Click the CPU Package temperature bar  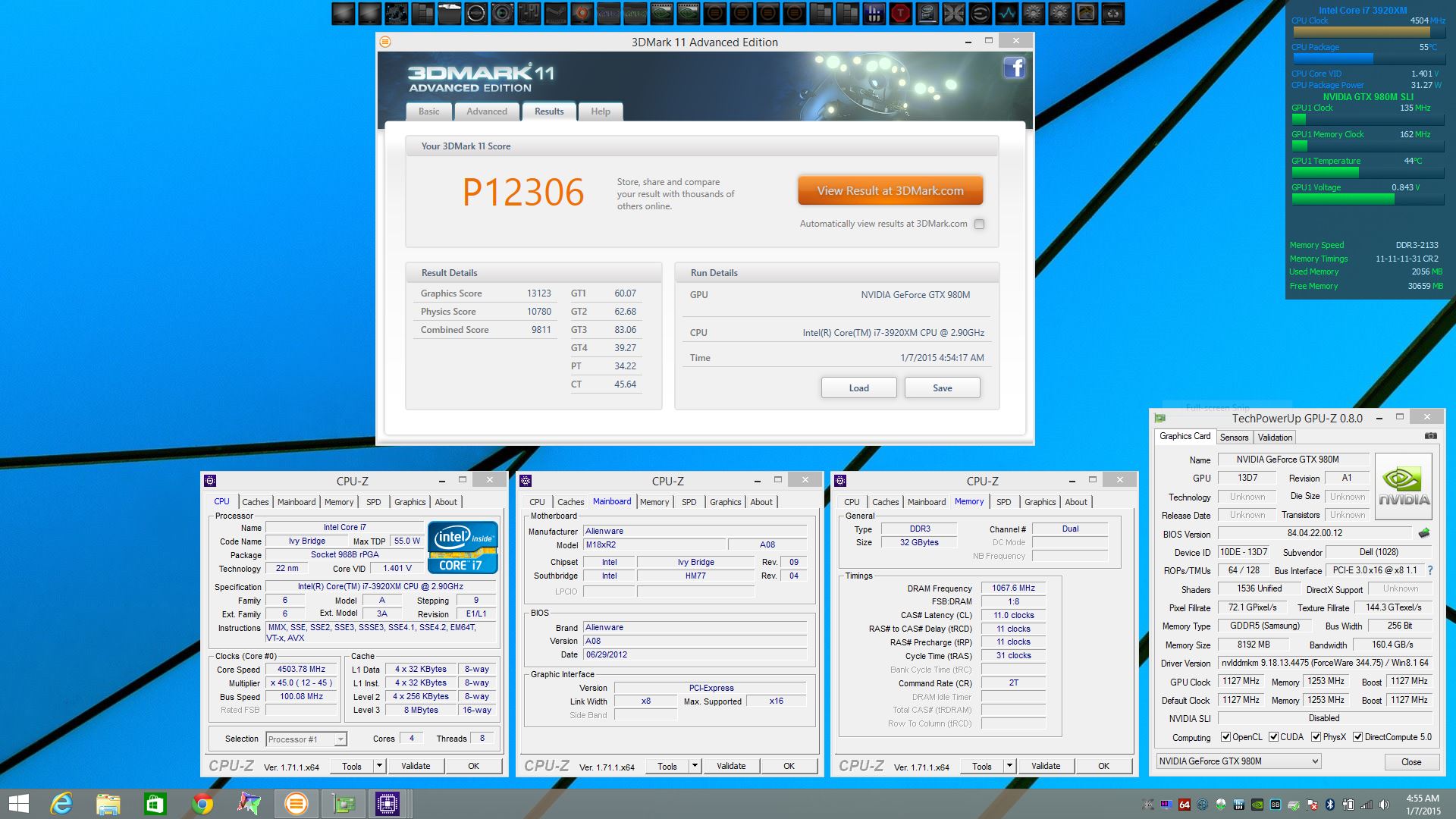(1367, 58)
